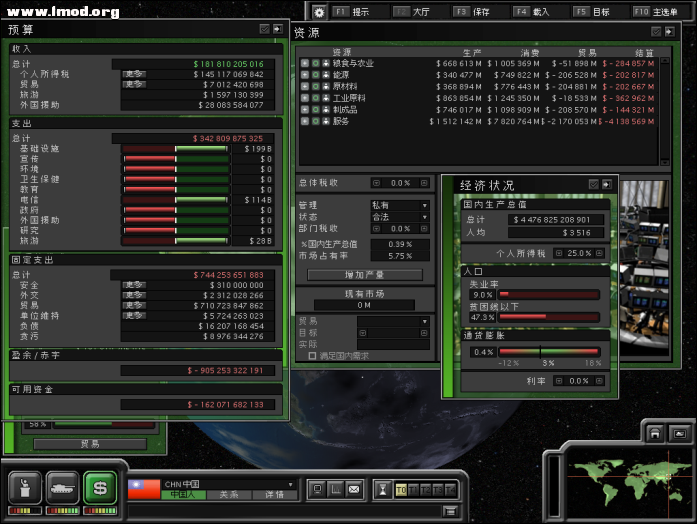Viewport: 697px width, 524px height.
Task: Click the gear settings icon in top bar
Action: coord(319,12)
